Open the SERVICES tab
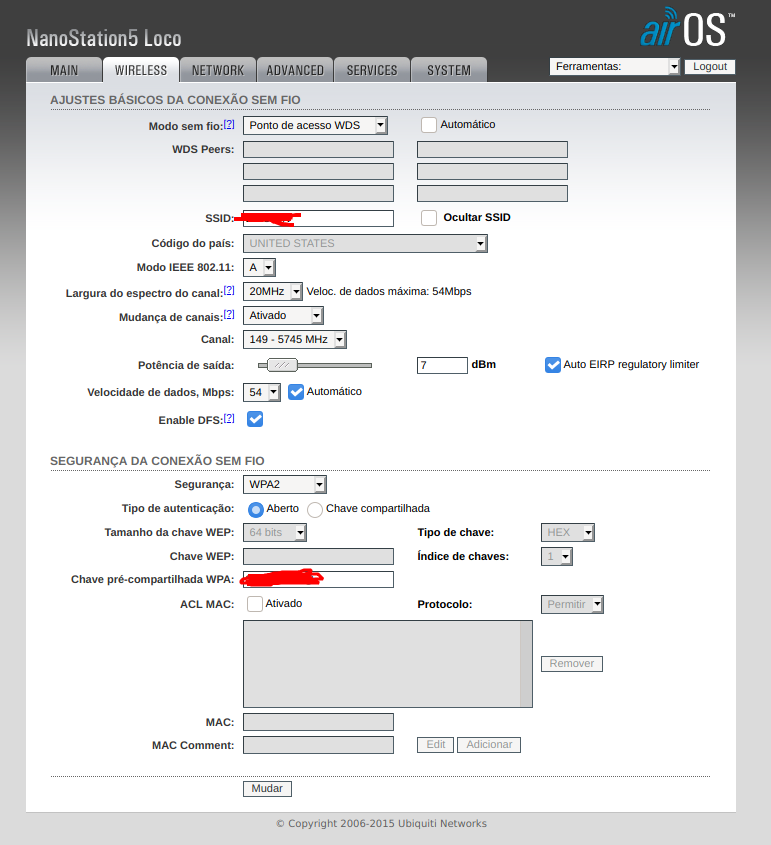This screenshot has height=845, width=771. pyautogui.click(x=372, y=70)
